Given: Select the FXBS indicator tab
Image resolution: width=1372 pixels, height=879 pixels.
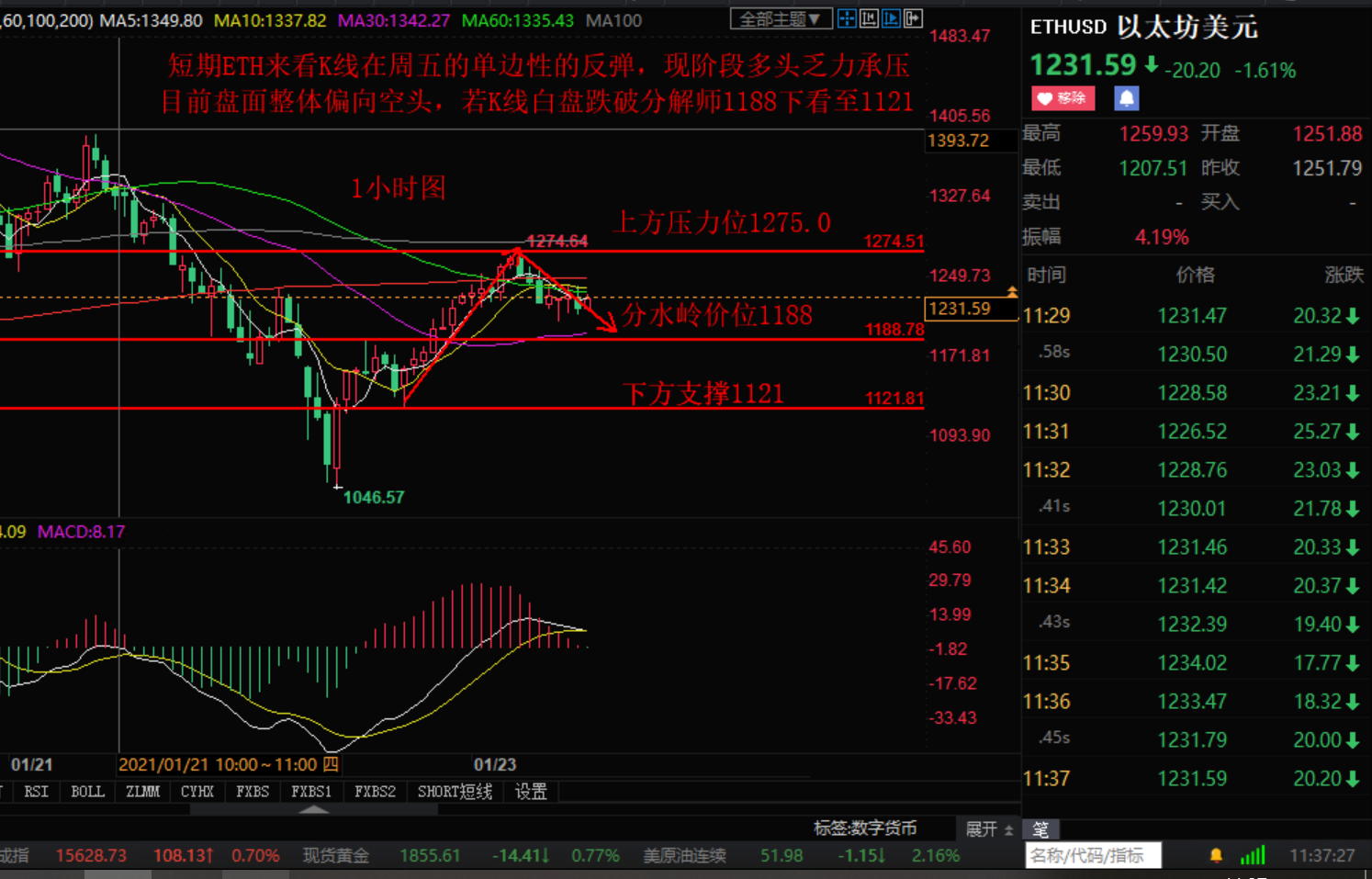Looking at the screenshot, I should point(253,792).
